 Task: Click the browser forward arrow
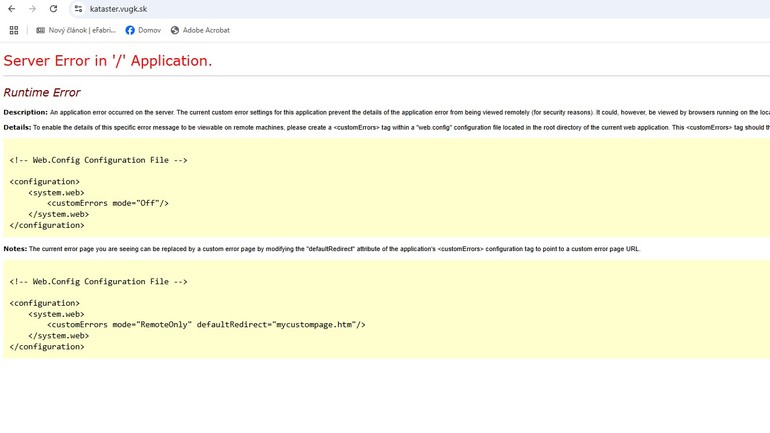coord(32,9)
